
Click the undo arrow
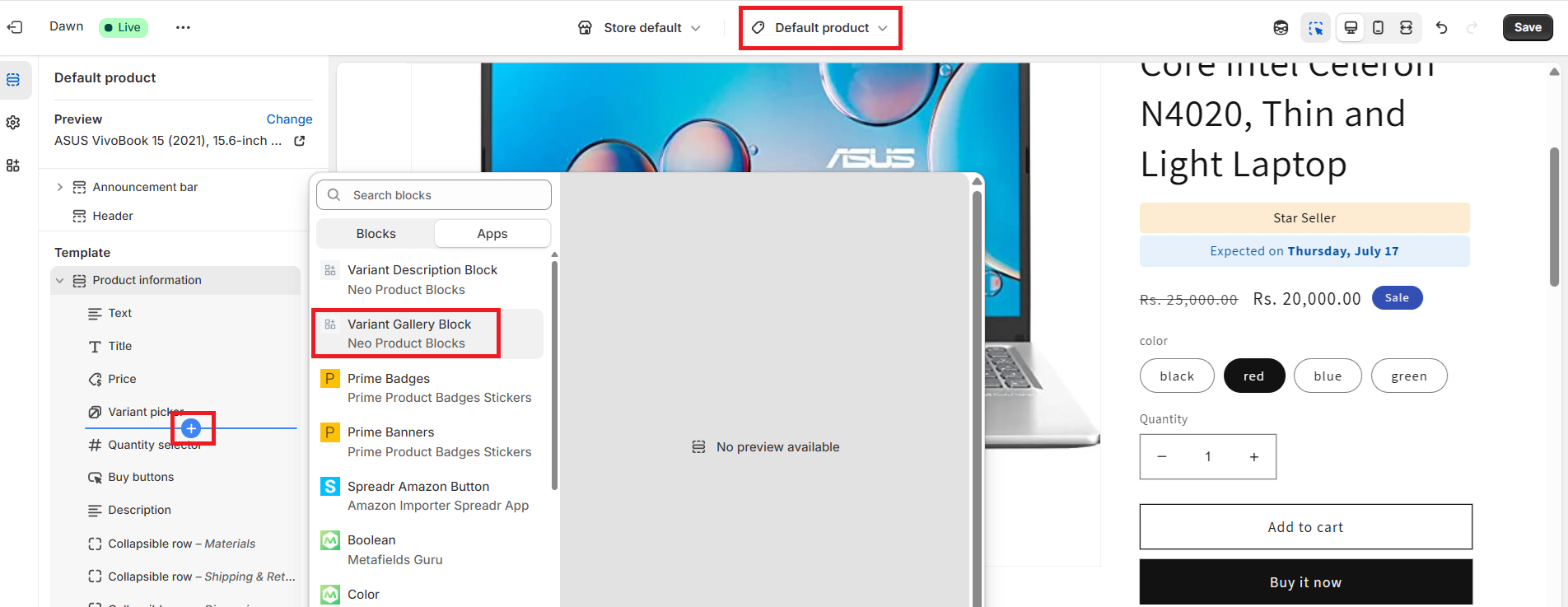coord(1441,28)
